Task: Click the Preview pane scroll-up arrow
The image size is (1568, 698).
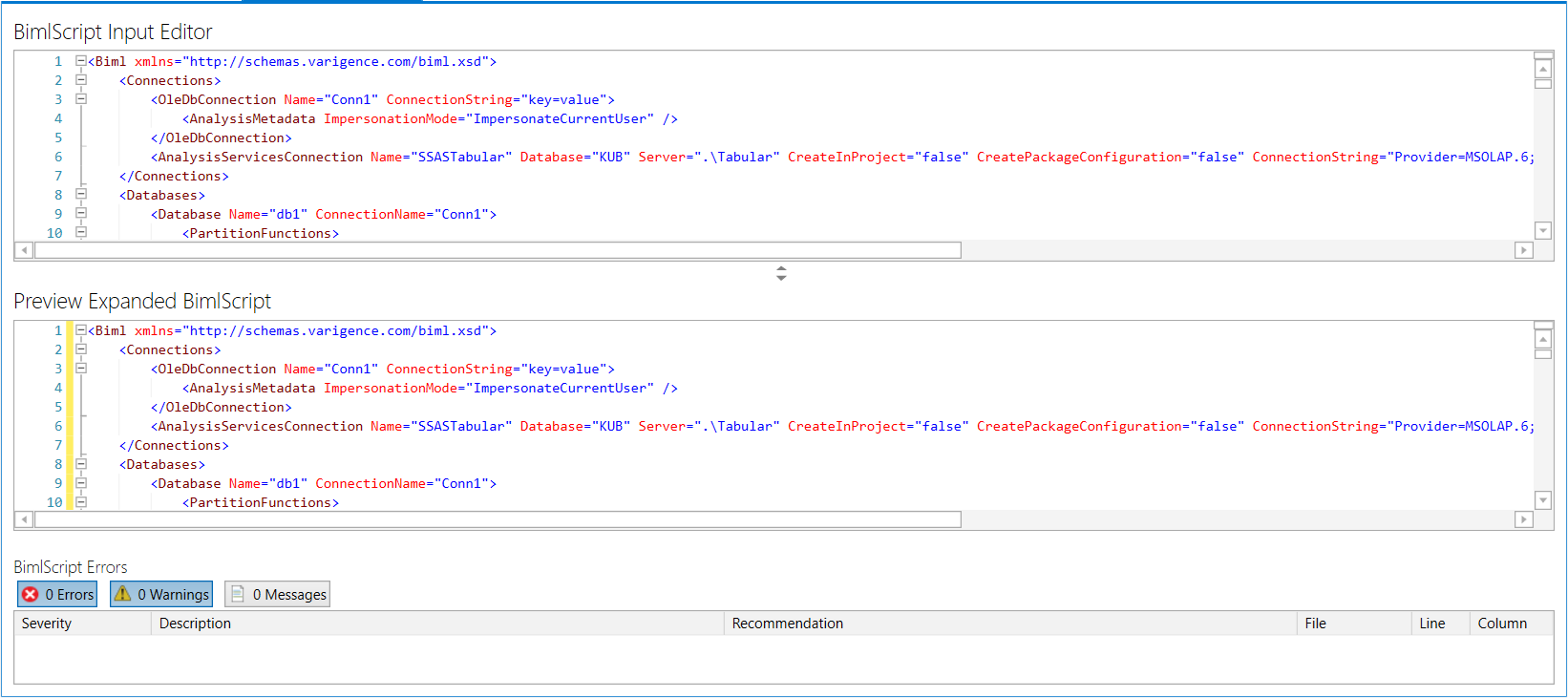Action: click(x=1543, y=339)
